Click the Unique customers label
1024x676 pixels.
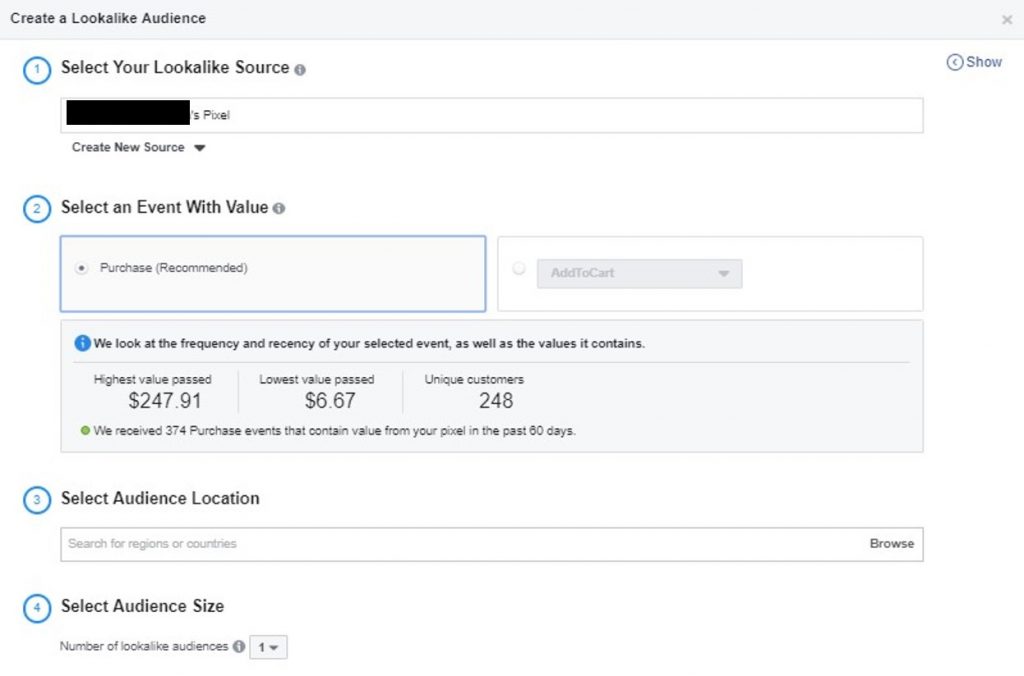click(474, 379)
